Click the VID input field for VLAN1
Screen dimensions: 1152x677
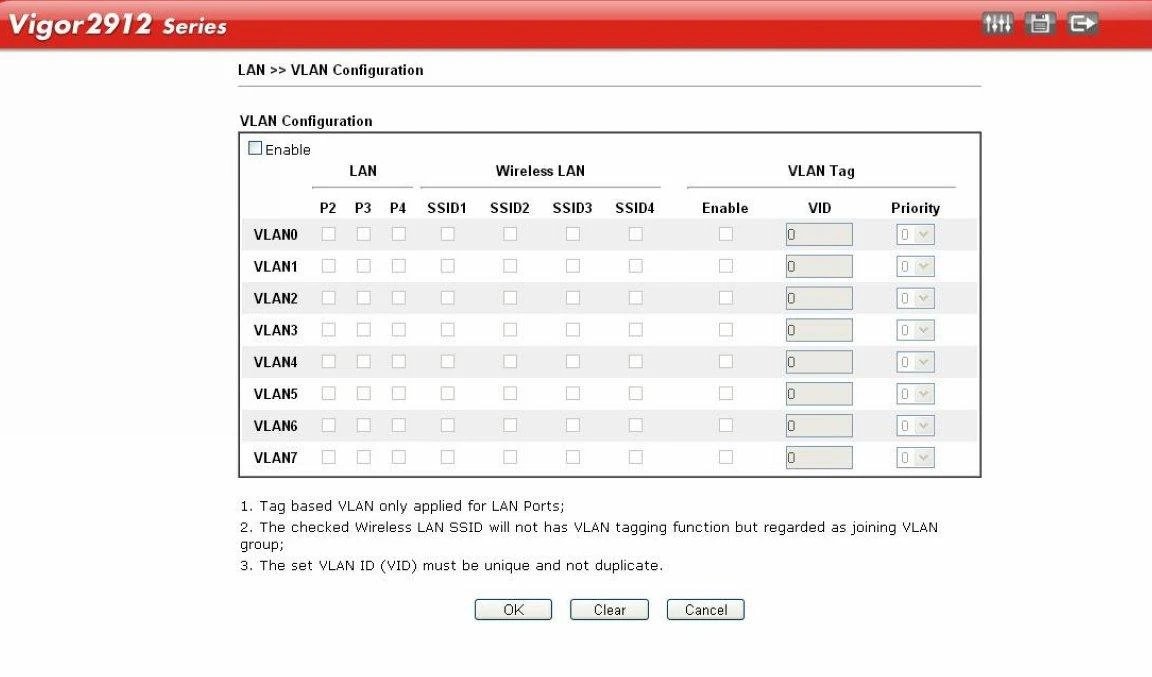pos(818,265)
